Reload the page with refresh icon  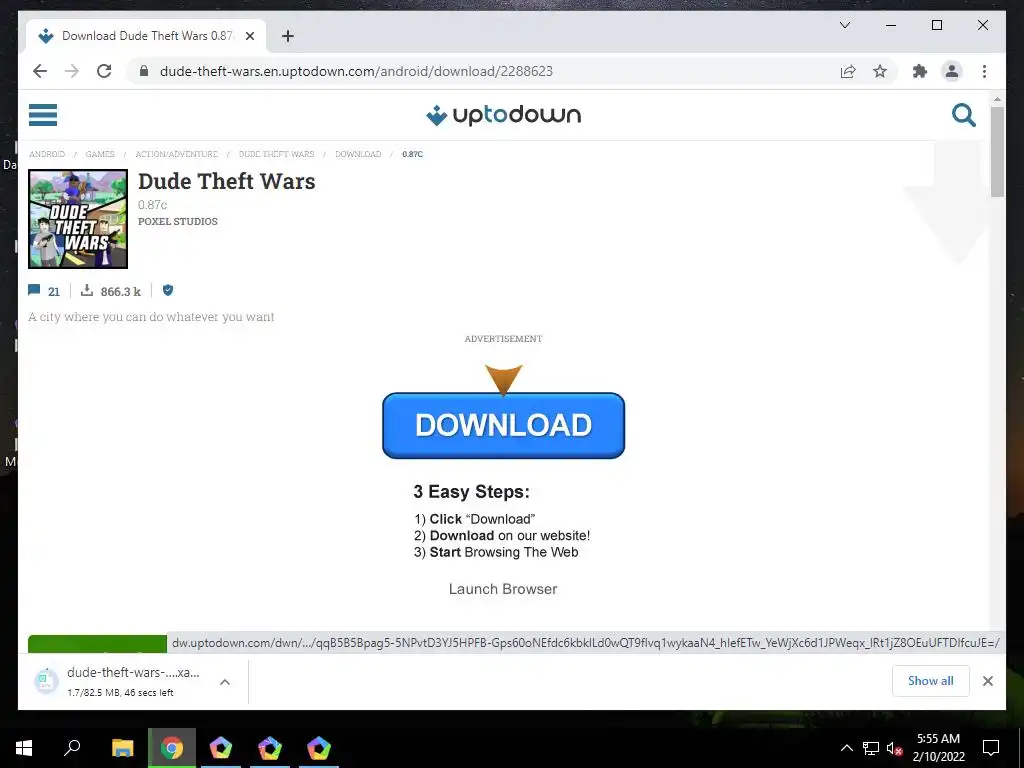(104, 71)
